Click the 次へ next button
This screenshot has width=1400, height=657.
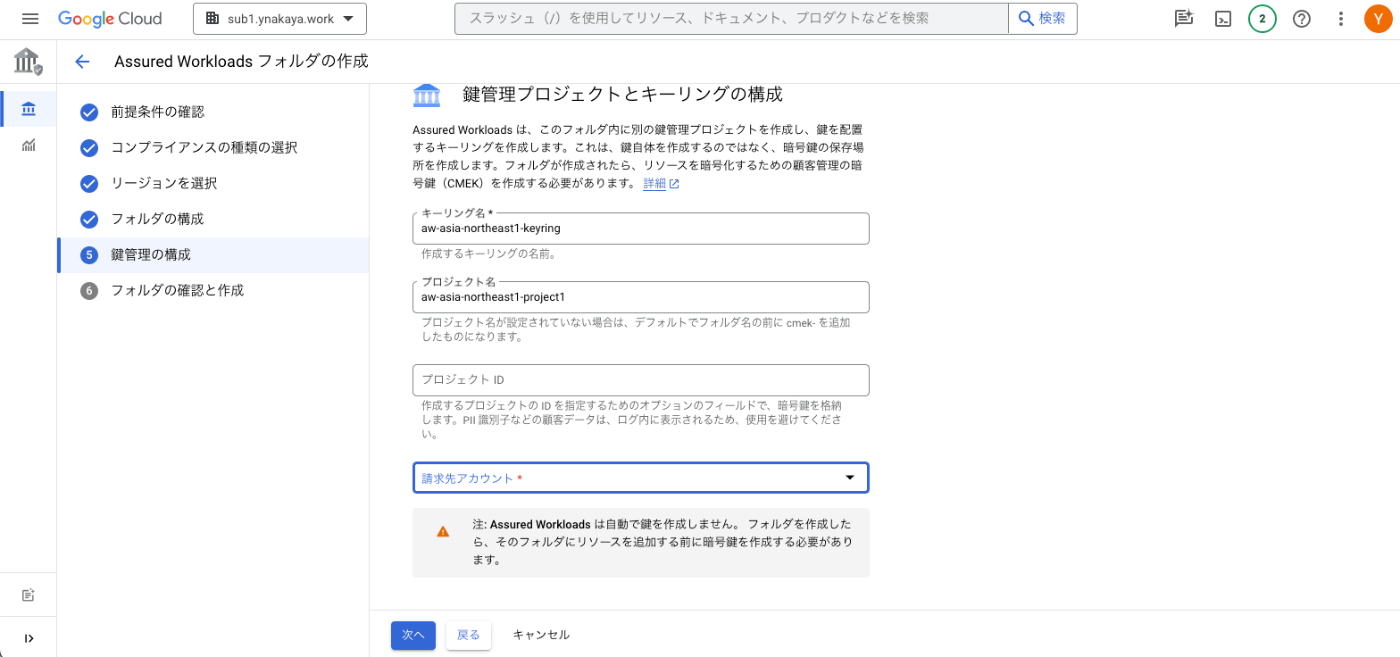point(413,635)
